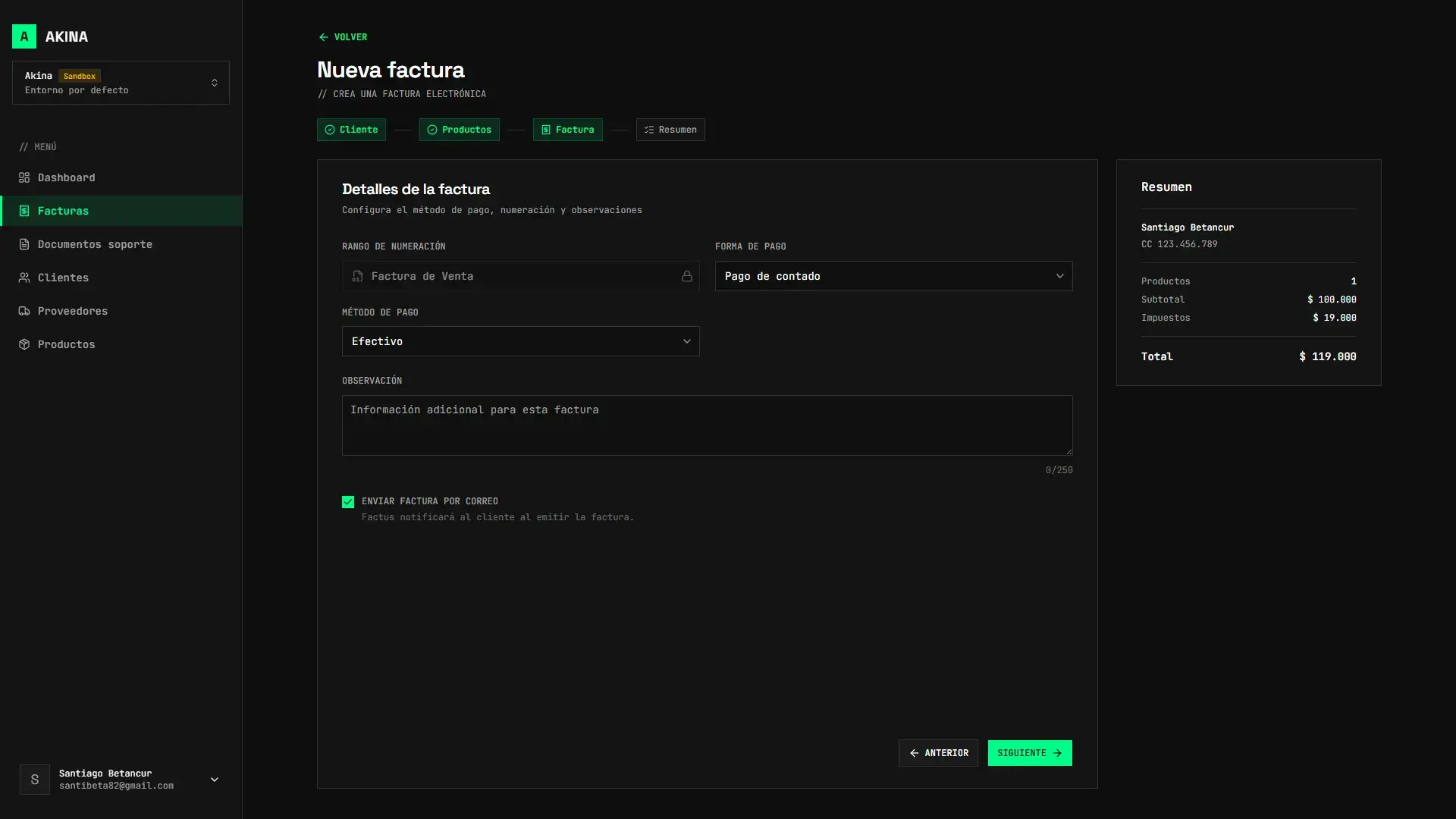1456x819 pixels.
Task: Click the document icon in Factura de Venta field
Action: tap(357, 276)
